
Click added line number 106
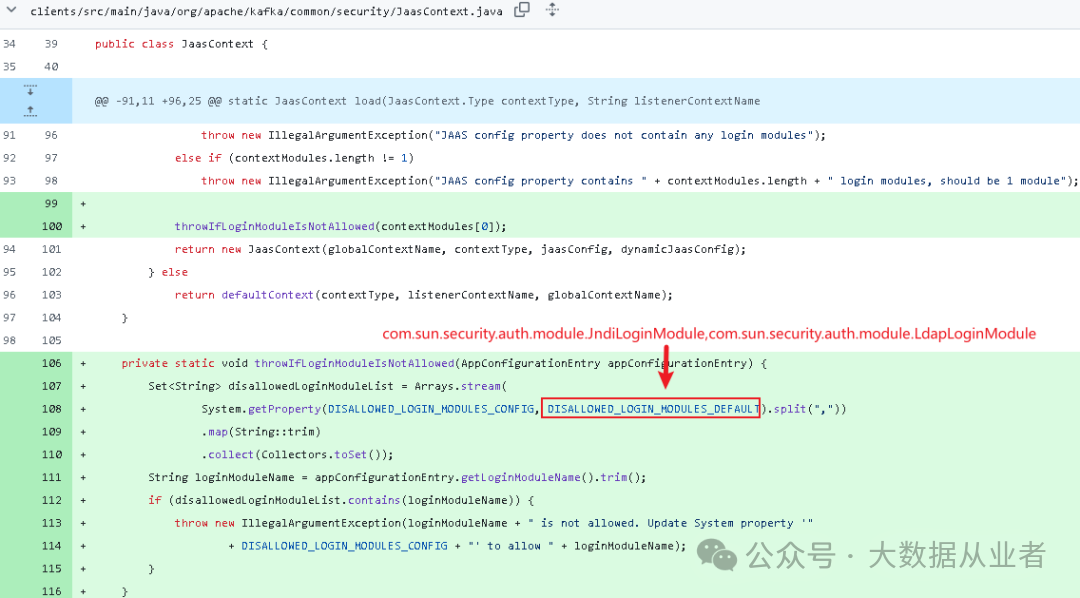click(52, 362)
